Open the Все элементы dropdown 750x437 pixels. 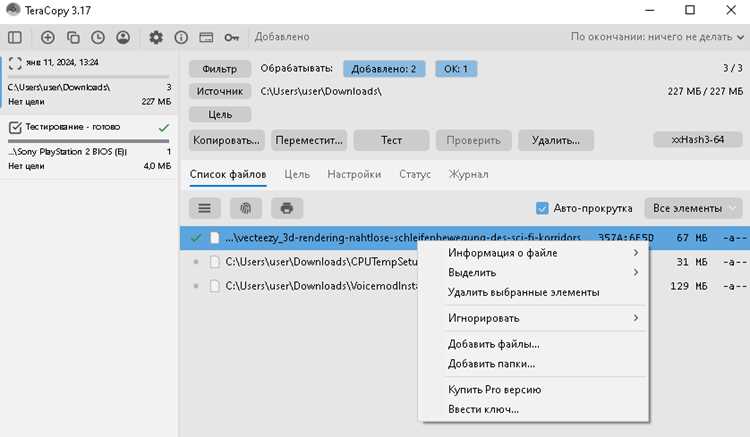(x=693, y=208)
